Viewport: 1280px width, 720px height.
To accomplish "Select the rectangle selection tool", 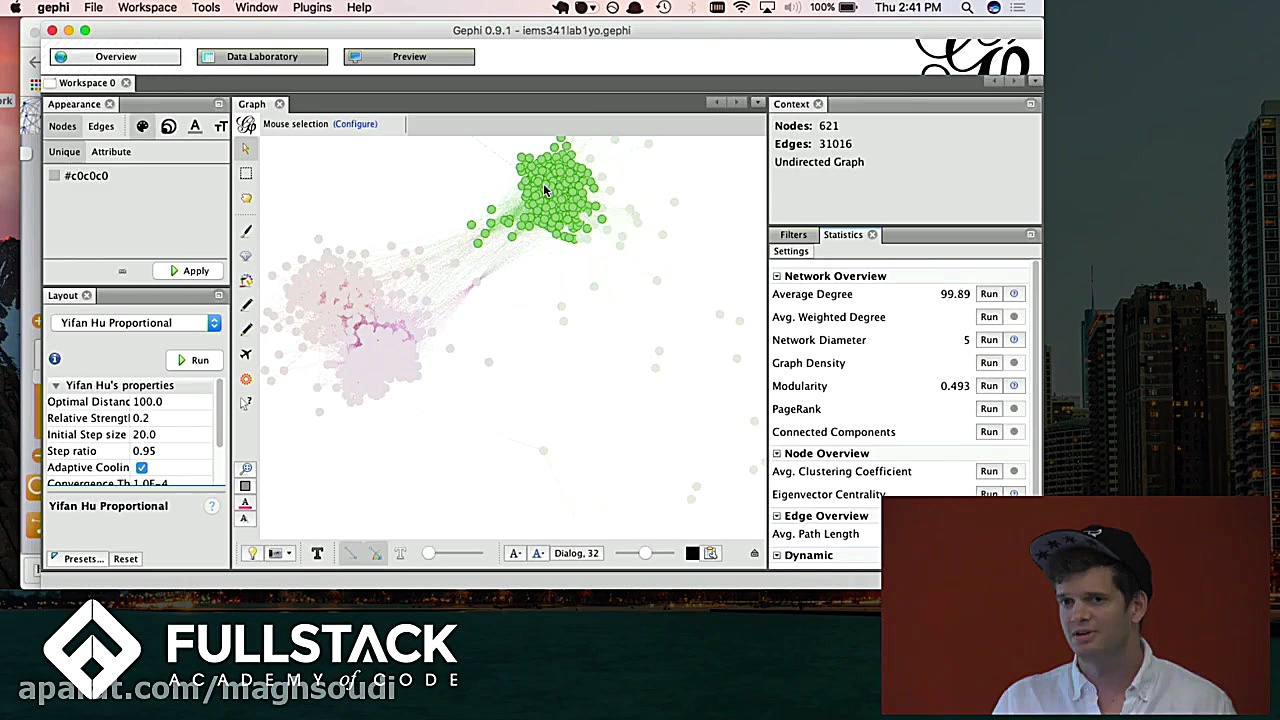I will pyautogui.click(x=246, y=174).
